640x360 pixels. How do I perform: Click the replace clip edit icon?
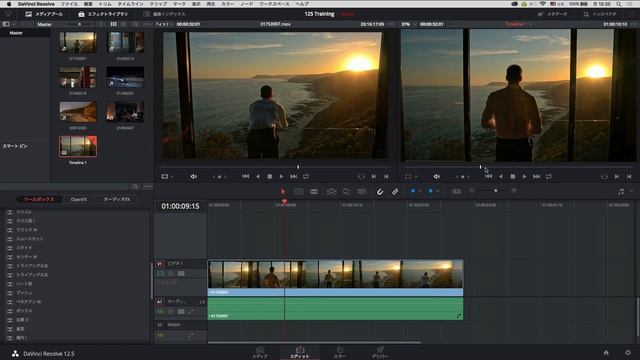click(x=362, y=191)
